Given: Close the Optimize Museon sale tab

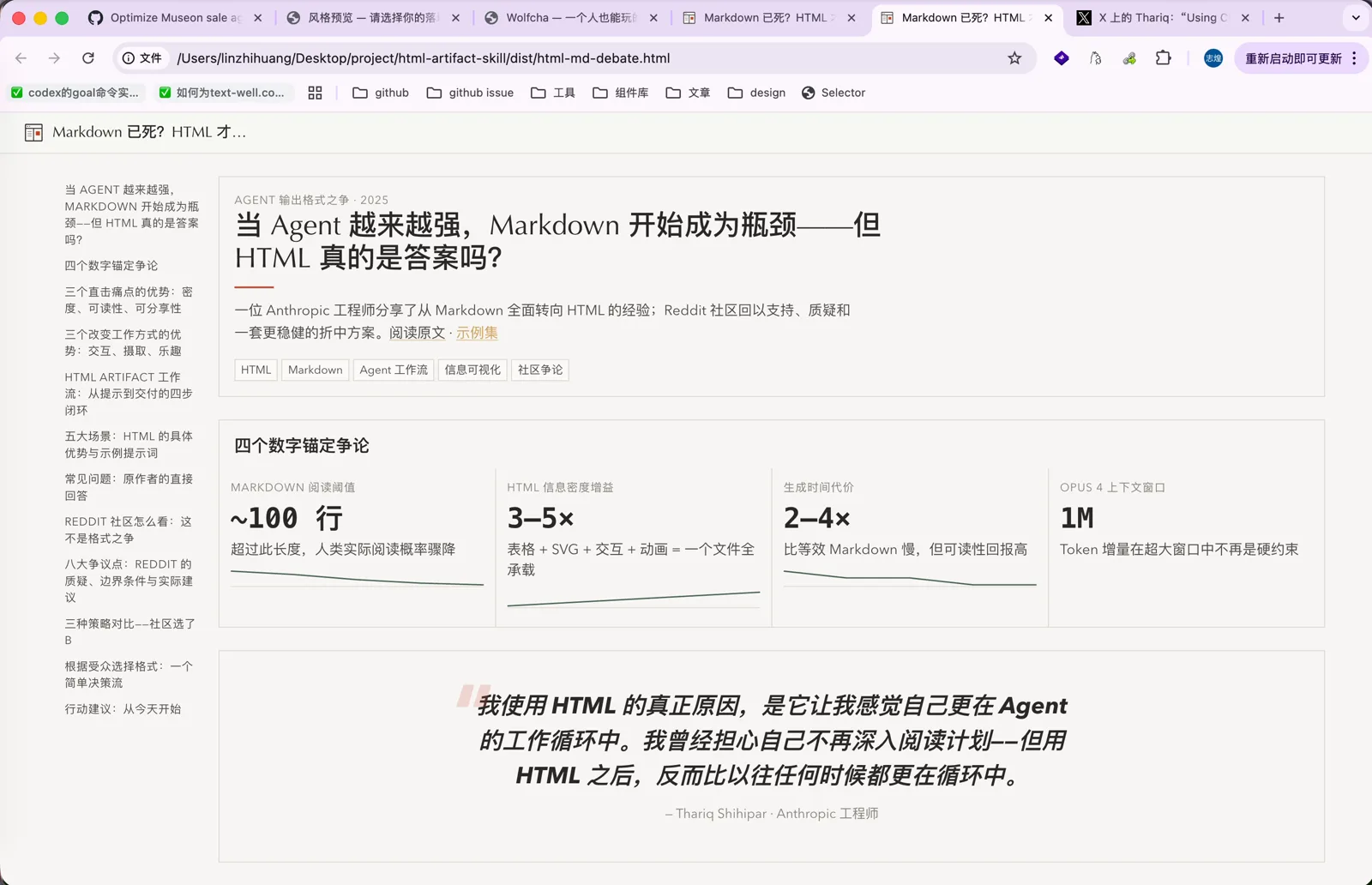Looking at the screenshot, I should point(257,17).
